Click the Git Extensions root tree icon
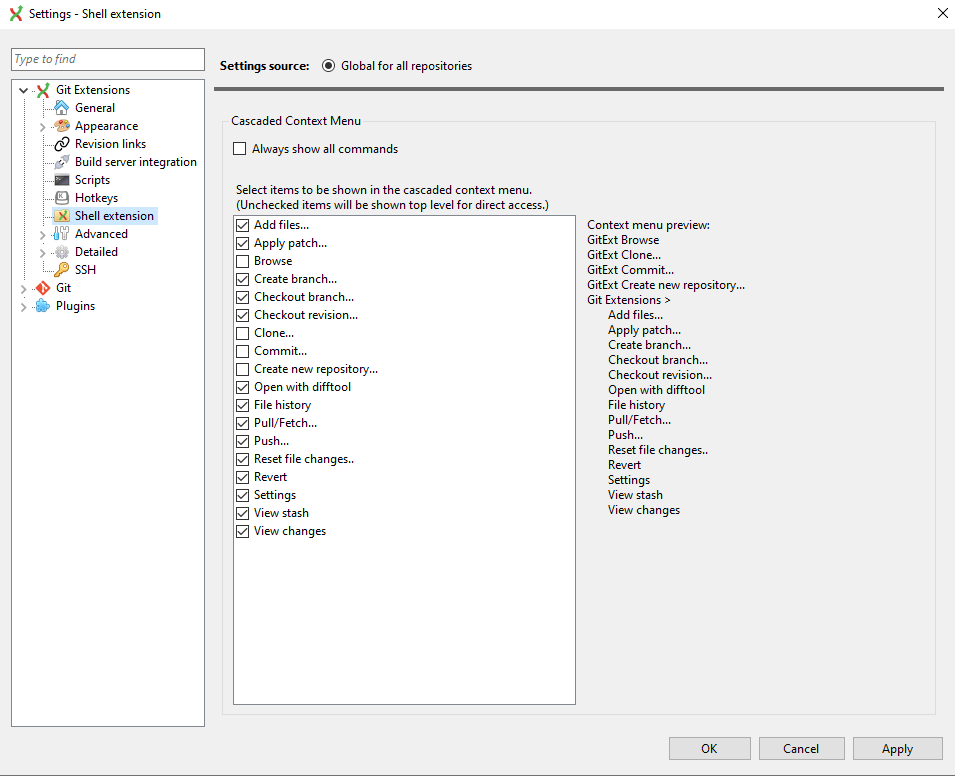The image size is (955, 776). (x=43, y=90)
